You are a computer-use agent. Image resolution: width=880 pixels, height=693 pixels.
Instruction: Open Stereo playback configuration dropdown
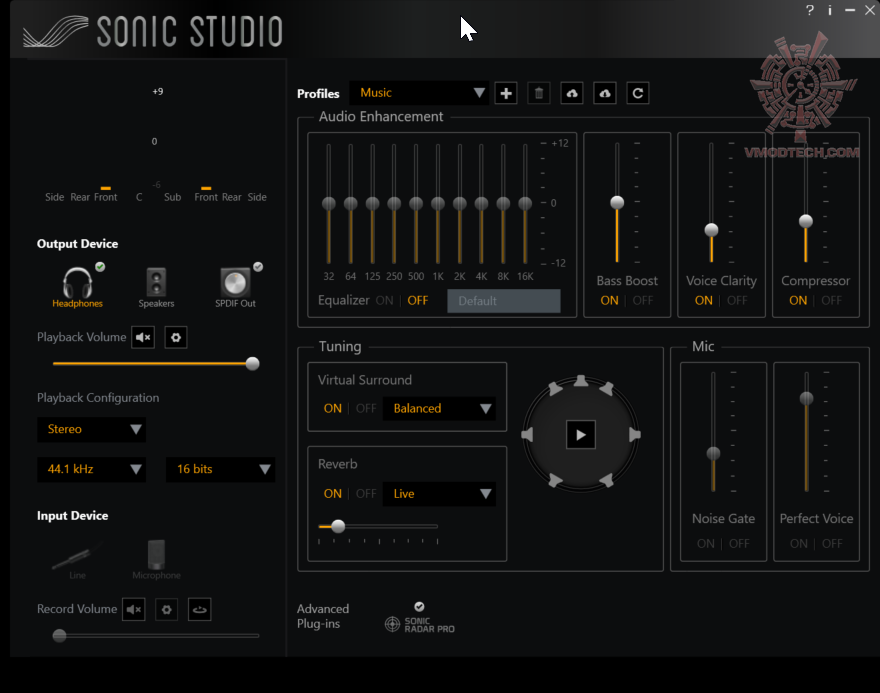pos(91,429)
